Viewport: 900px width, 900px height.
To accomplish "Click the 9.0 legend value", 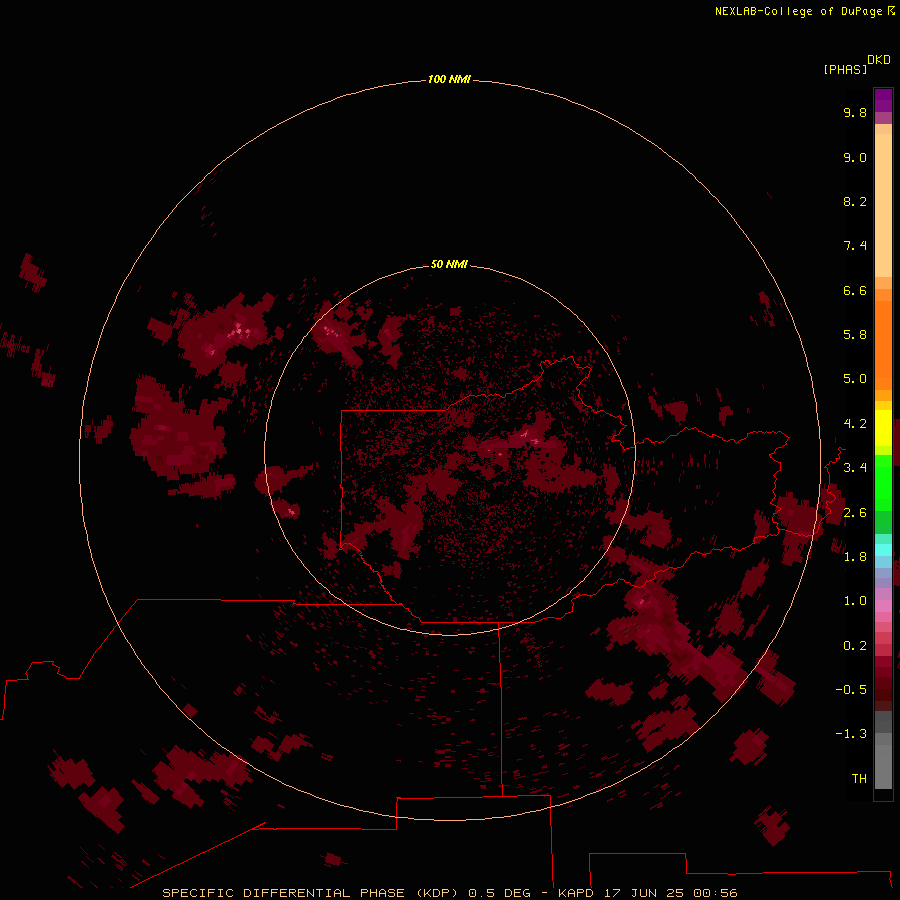I will [855, 157].
